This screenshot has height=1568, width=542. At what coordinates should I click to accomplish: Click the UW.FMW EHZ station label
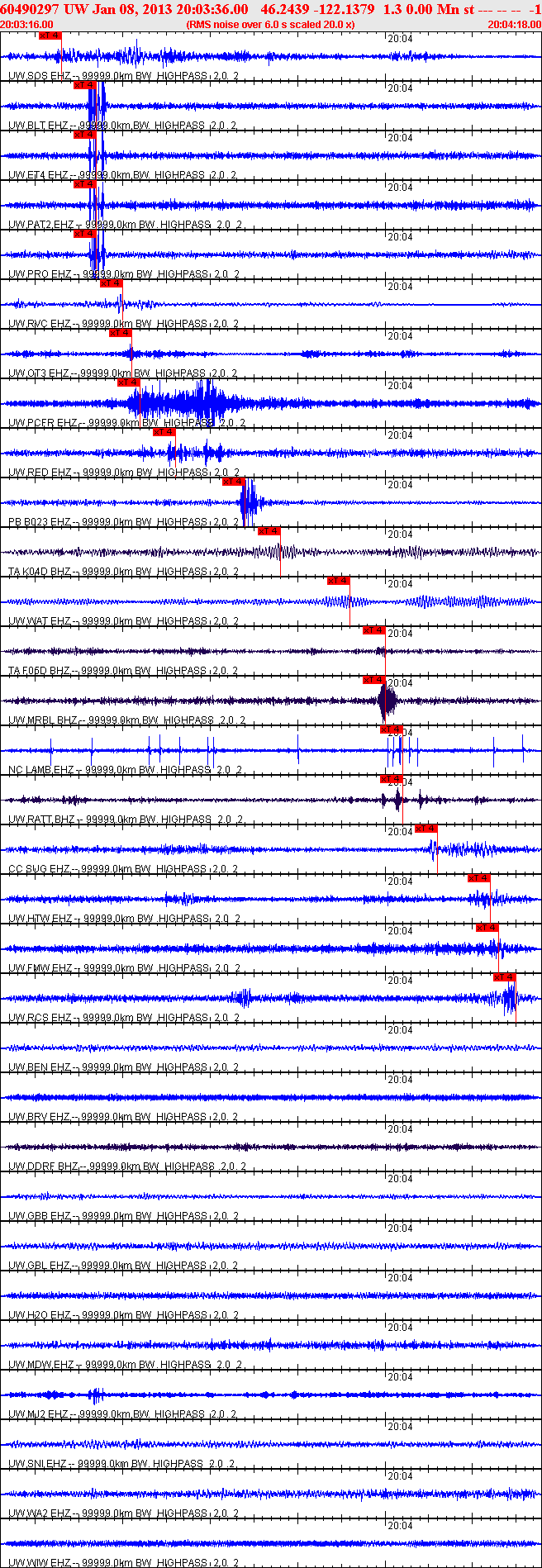[40, 968]
